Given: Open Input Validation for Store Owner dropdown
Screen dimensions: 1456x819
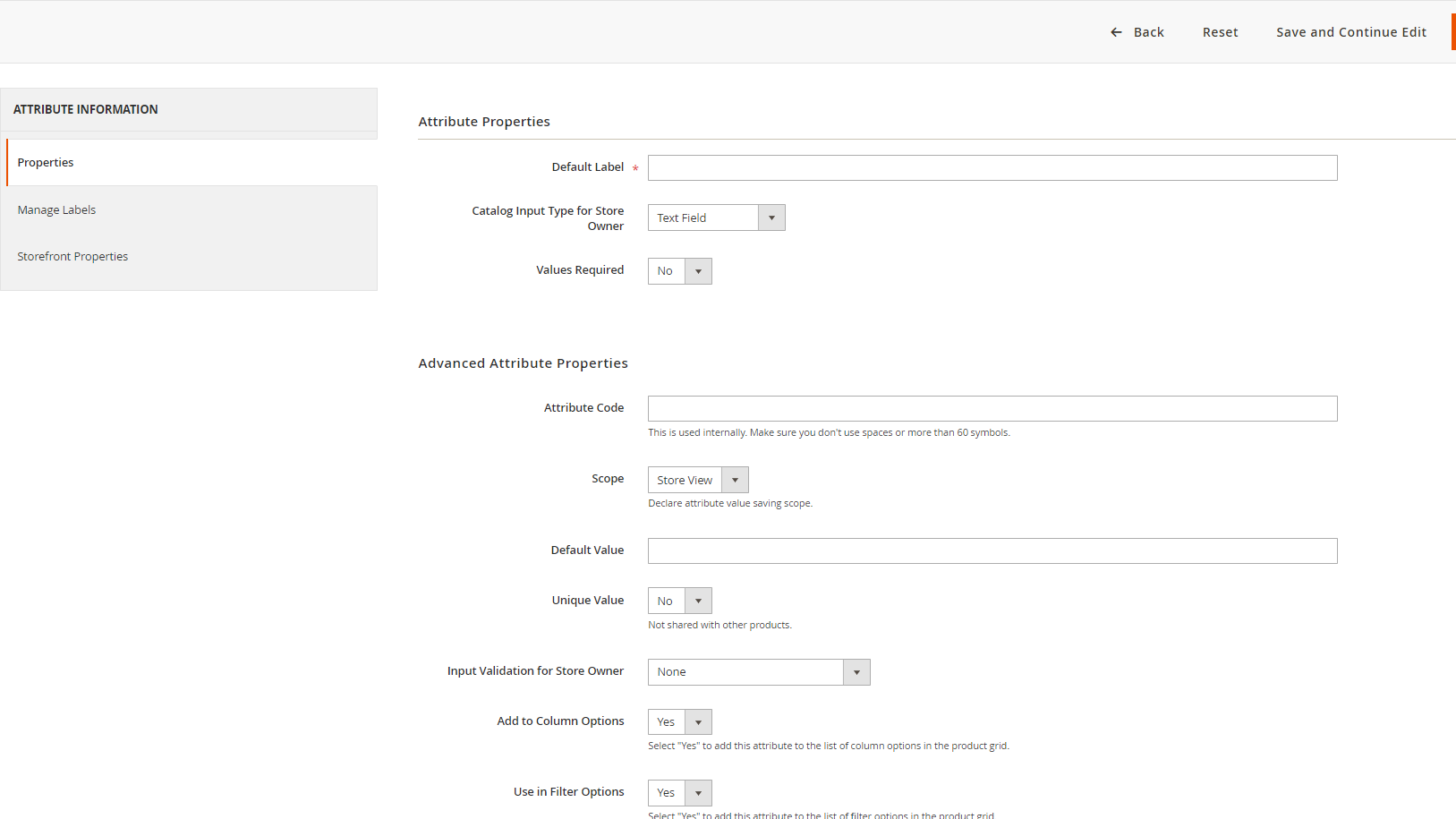Looking at the screenshot, I should click(759, 672).
